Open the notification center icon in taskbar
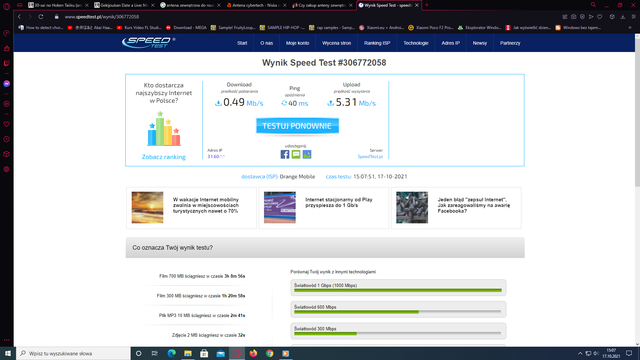The height and width of the screenshot is (360, 640). point(629,353)
